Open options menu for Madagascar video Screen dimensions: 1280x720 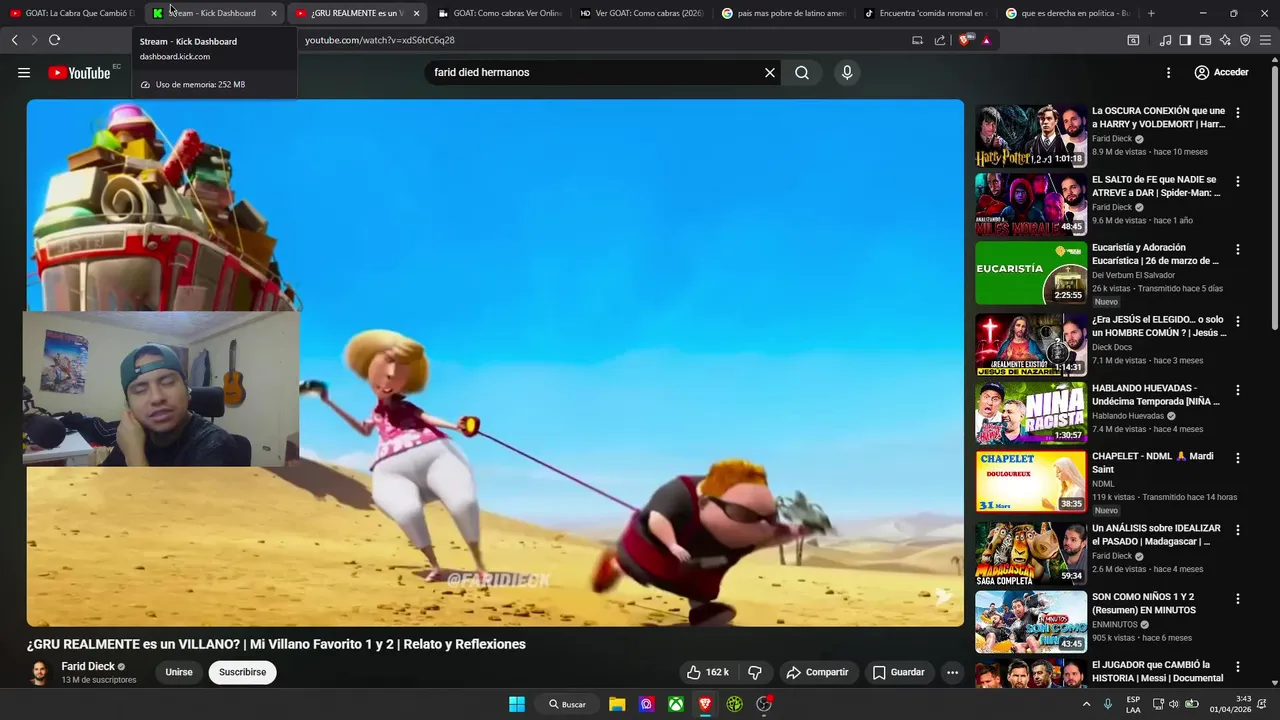(1238, 530)
